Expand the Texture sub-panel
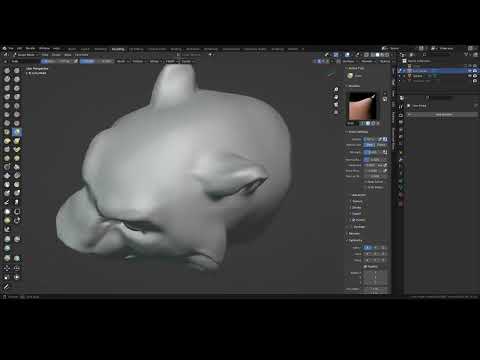The width and height of the screenshot is (480, 360). (x=350, y=201)
